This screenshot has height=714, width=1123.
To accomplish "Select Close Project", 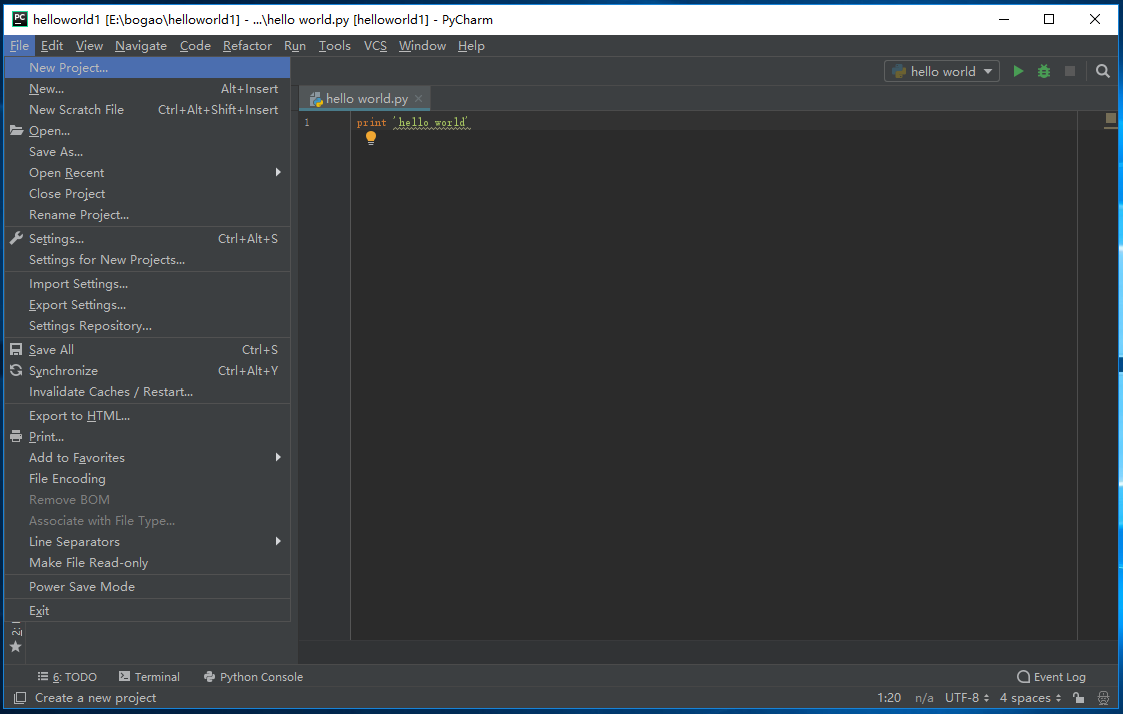I will tap(148, 193).
